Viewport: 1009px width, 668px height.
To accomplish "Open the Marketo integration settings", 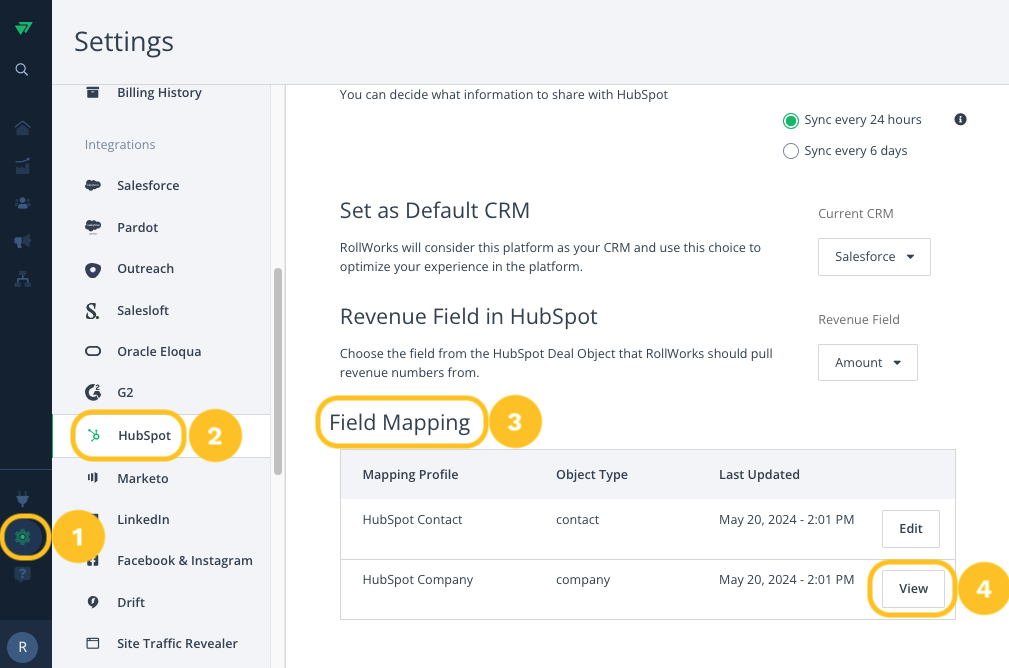I will (140, 478).
